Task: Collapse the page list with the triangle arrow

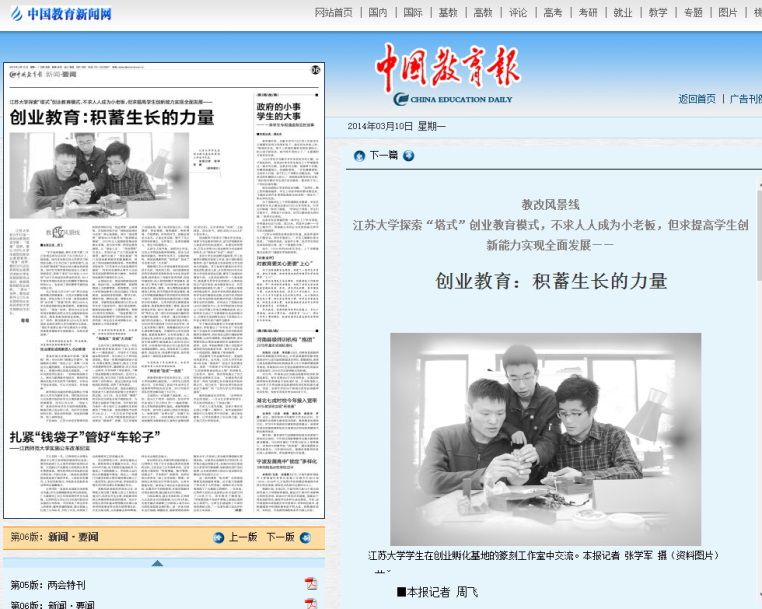Action: 157,563
